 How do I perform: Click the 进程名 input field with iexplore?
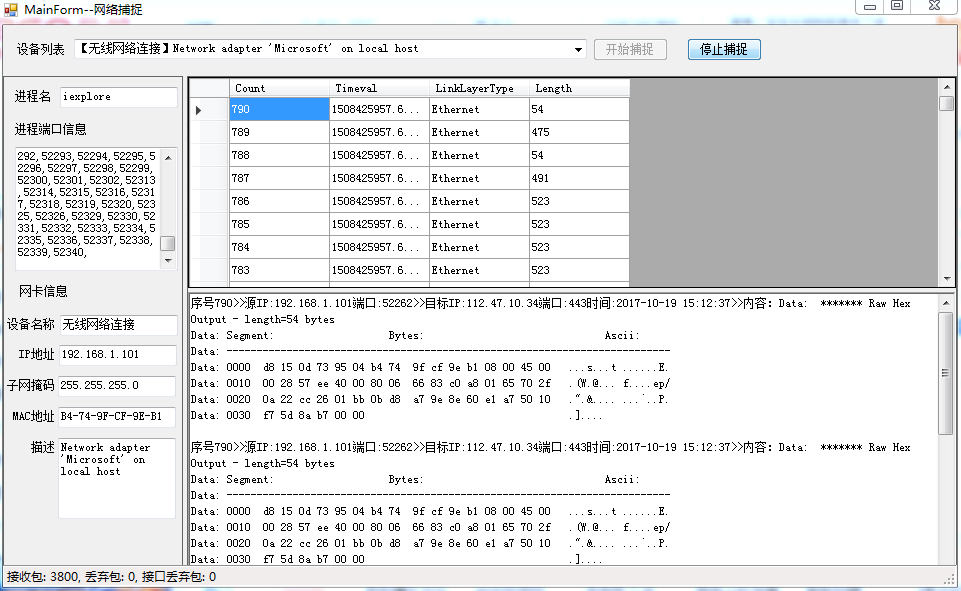(x=118, y=97)
